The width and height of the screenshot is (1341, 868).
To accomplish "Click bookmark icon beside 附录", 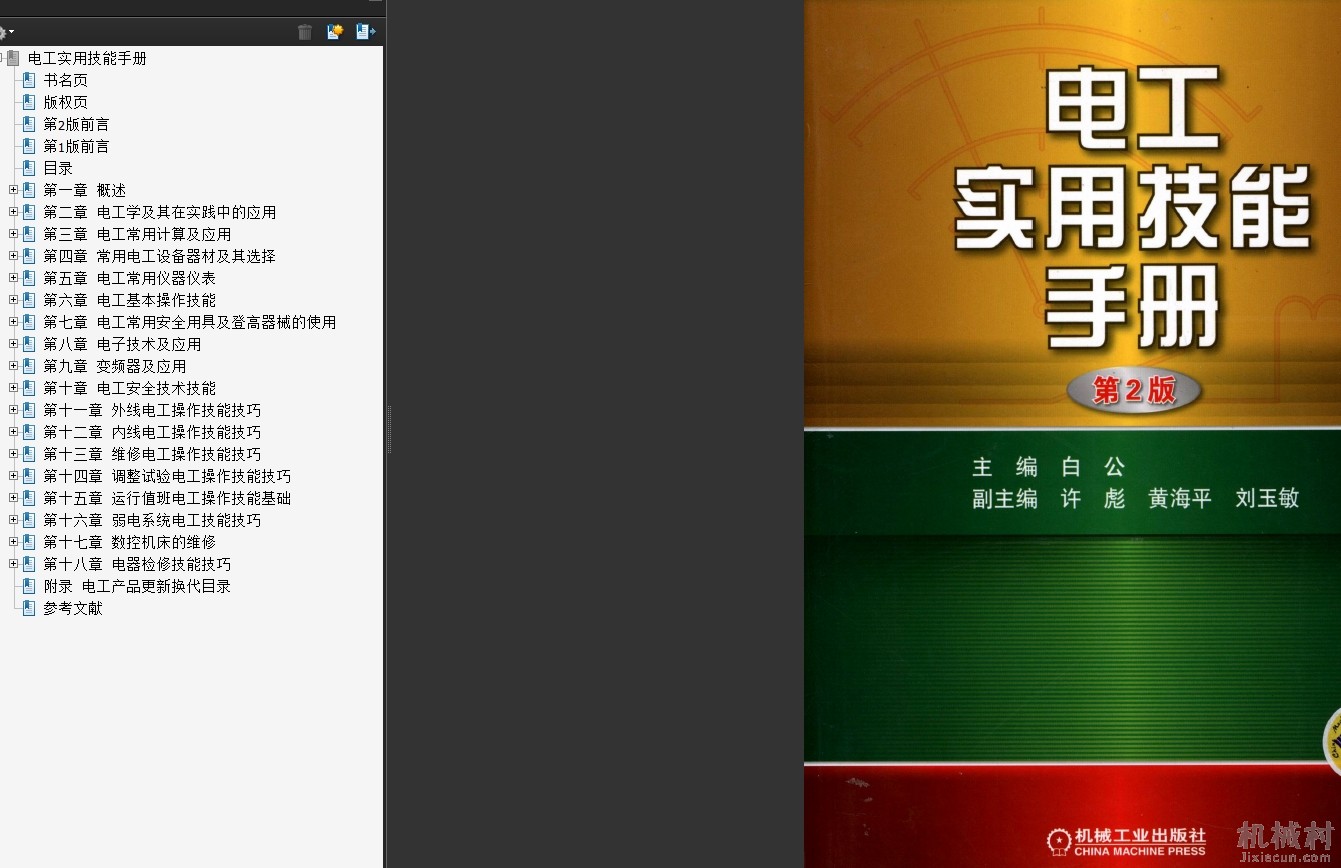I will [x=29, y=586].
